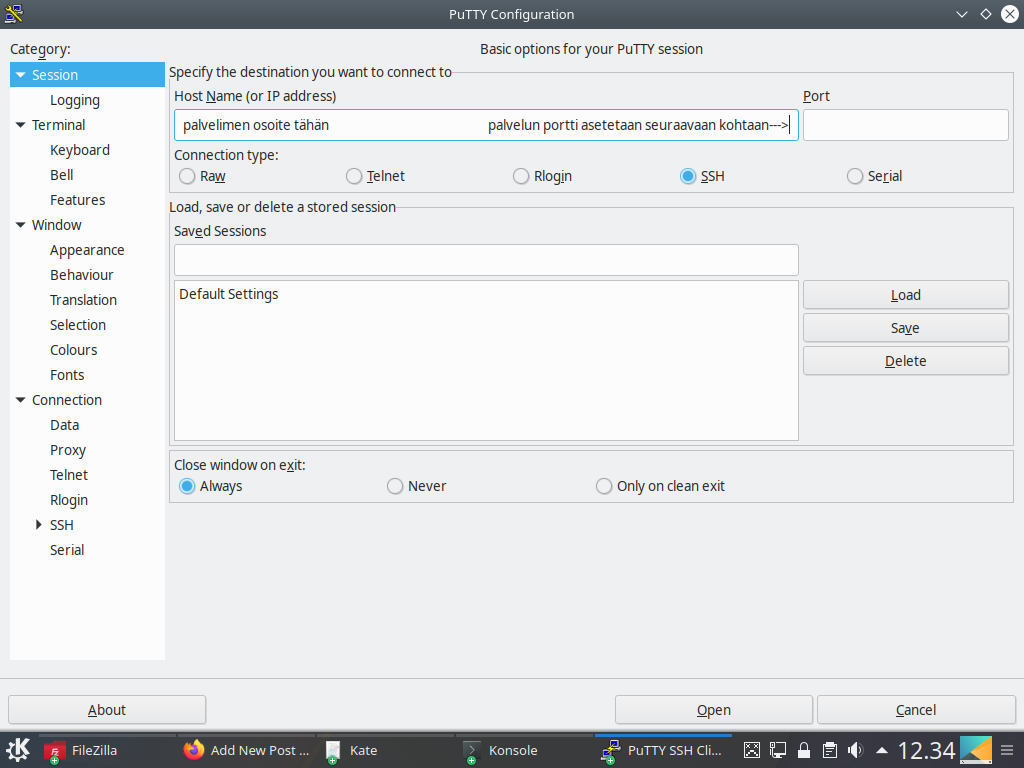This screenshot has height=768, width=1024.
Task: Open the Logging category
Action: pyautogui.click(x=75, y=101)
